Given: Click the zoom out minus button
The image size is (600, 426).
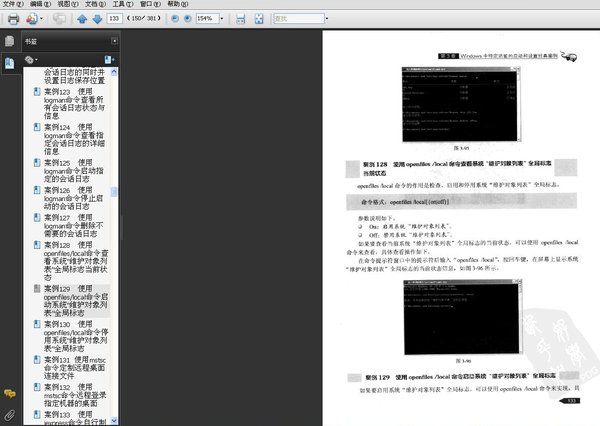Looking at the screenshot, I should click(175, 18).
